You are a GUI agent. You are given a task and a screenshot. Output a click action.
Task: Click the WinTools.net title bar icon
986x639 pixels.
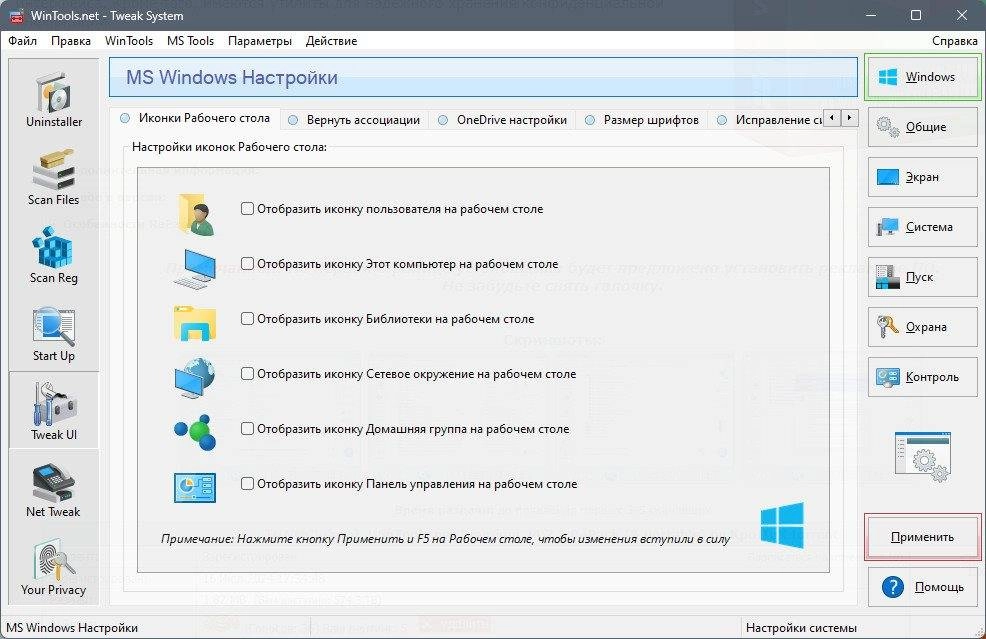pyautogui.click(x=16, y=16)
